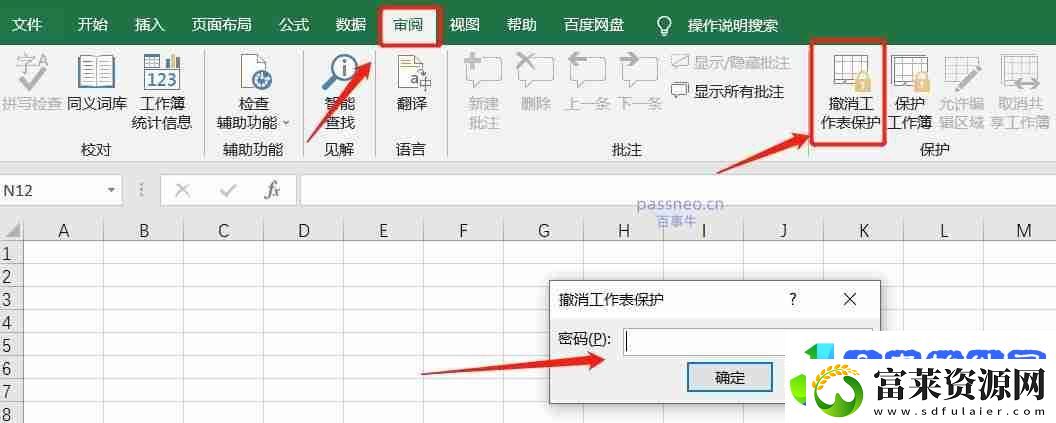Toggle 显示/隐藏批注
This screenshot has height=423, width=1056.
731,63
